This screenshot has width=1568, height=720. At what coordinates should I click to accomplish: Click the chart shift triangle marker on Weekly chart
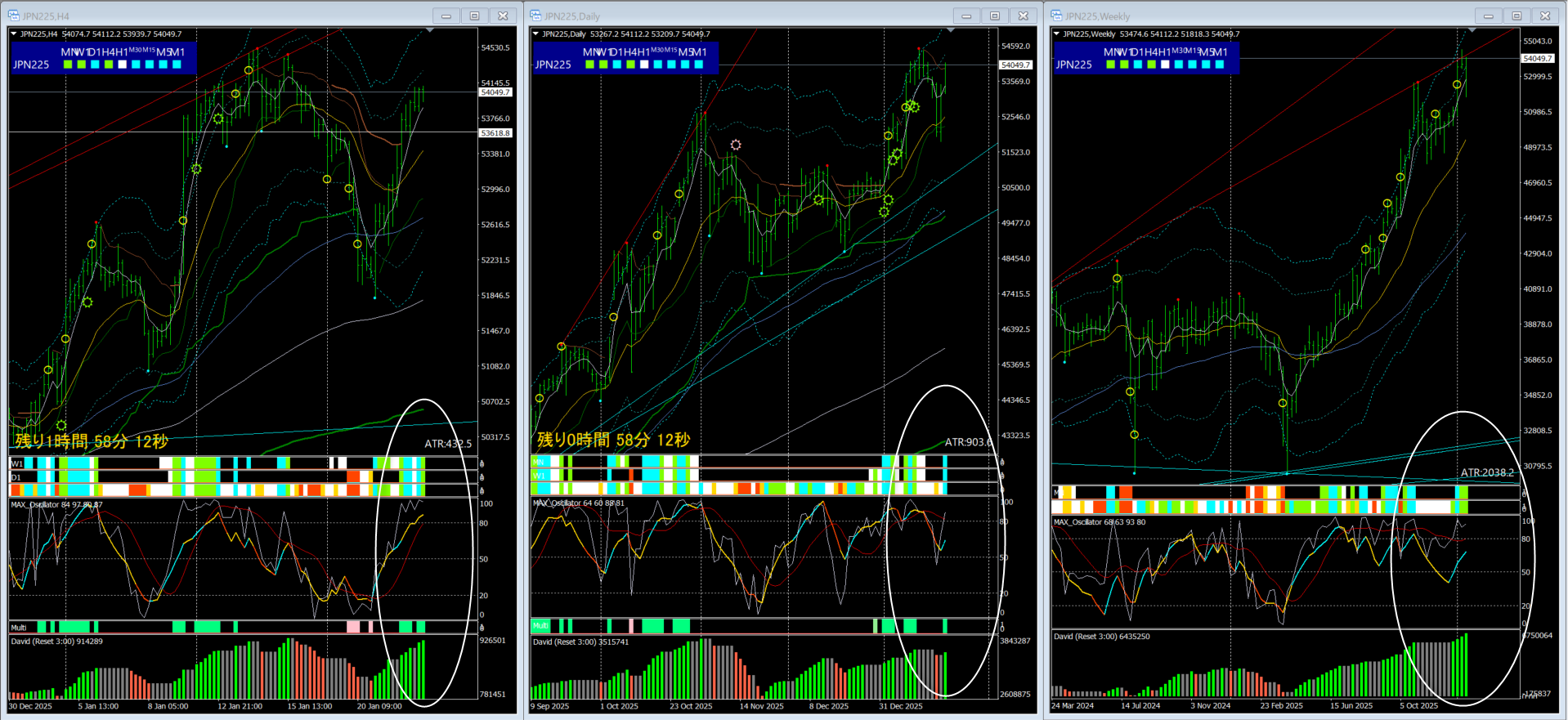(1472, 31)
